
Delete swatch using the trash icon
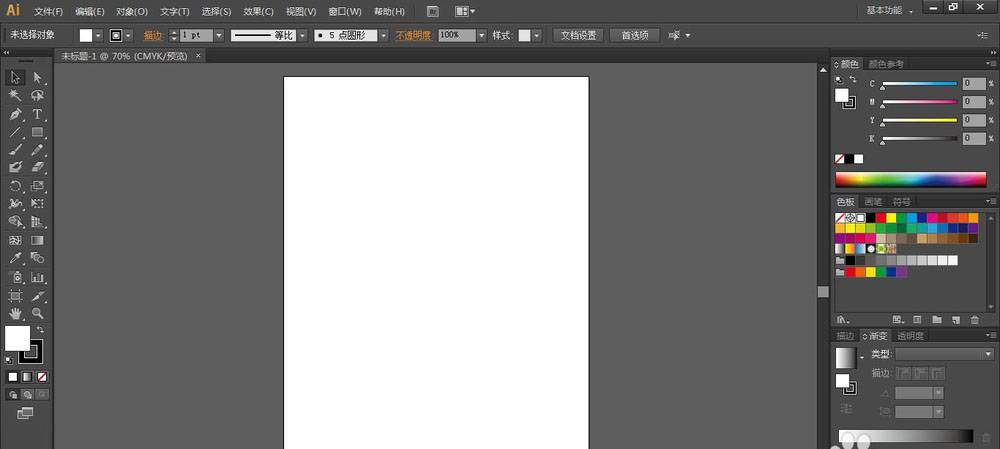[x=974, y=319]
